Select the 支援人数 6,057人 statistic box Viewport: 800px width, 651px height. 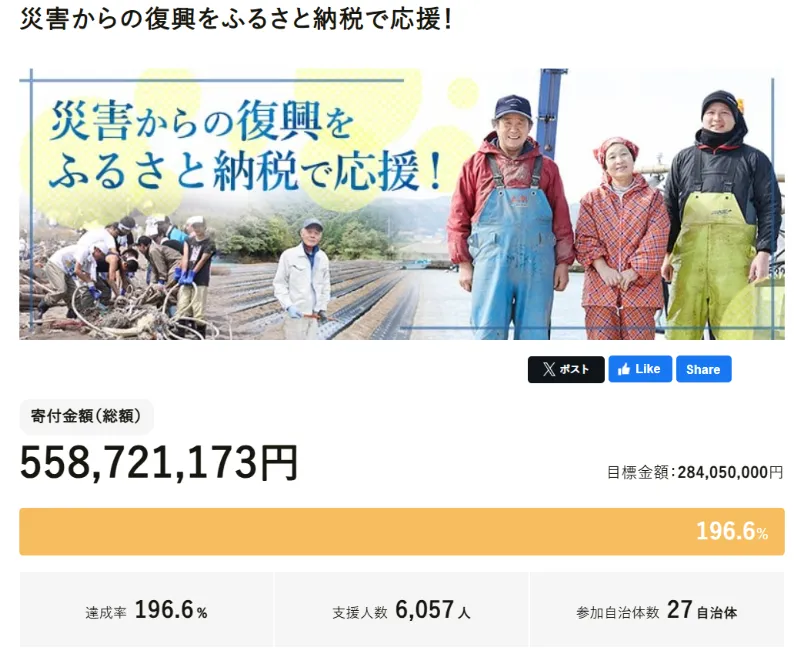[x=402, y=610]
